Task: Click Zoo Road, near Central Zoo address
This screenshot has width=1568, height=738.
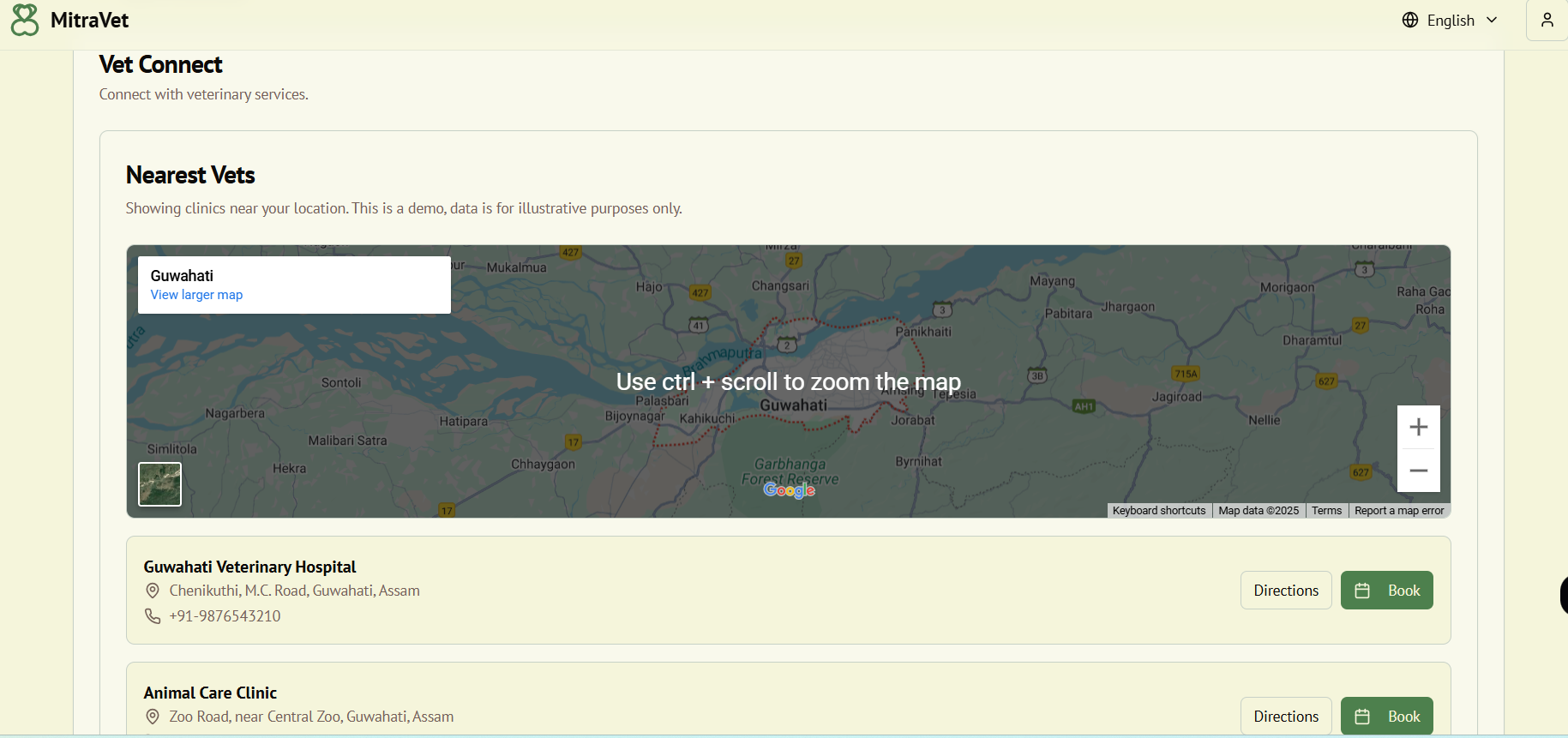Action: [311, 717]
